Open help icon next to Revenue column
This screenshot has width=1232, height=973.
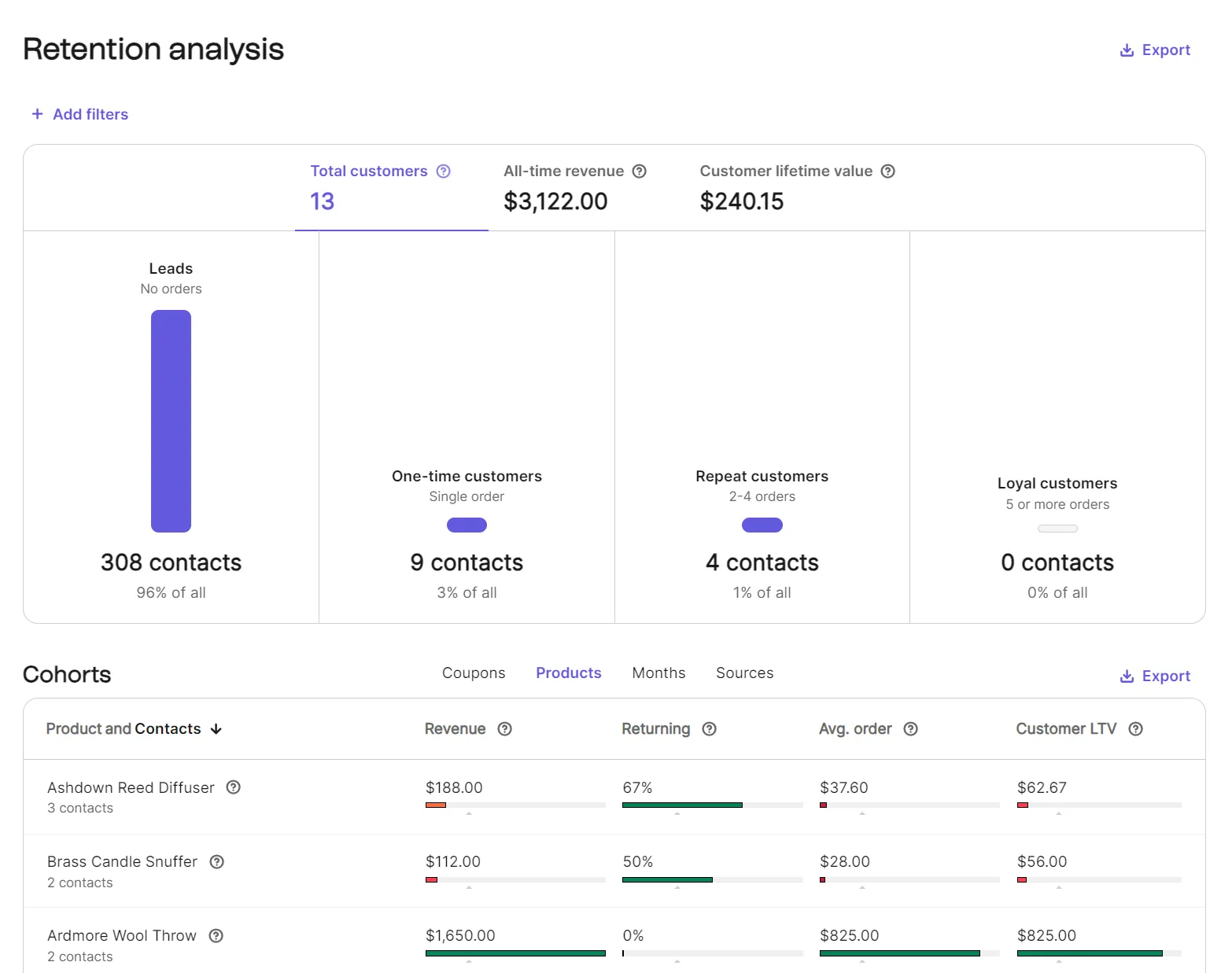(x=505, y=729)
